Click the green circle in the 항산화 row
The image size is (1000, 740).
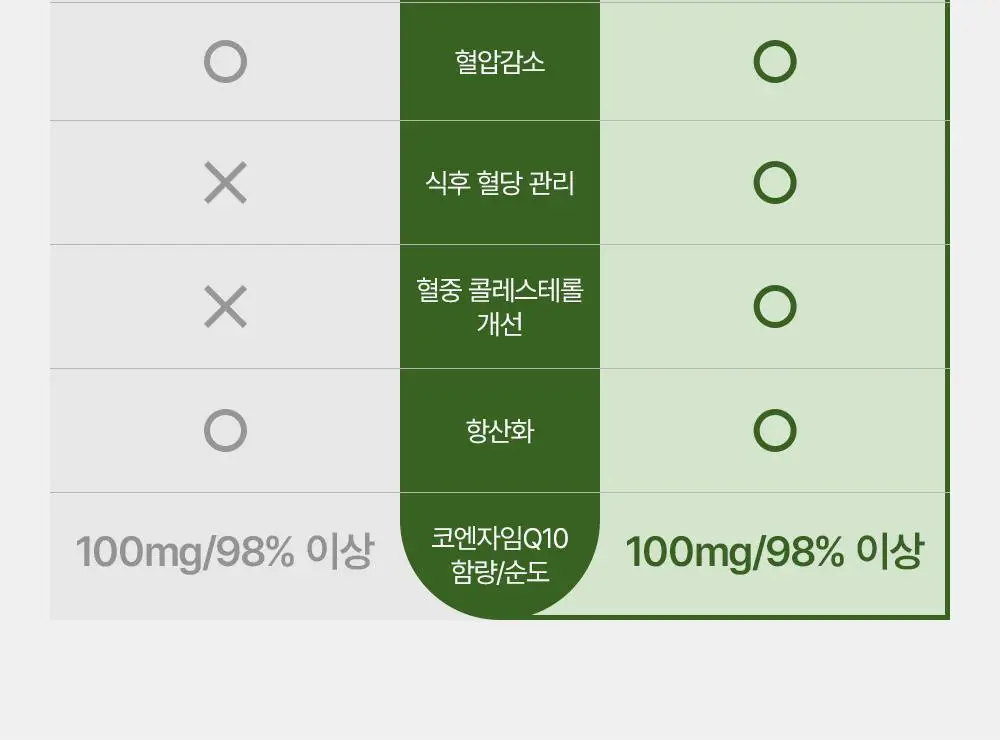[x=775, y=431]
